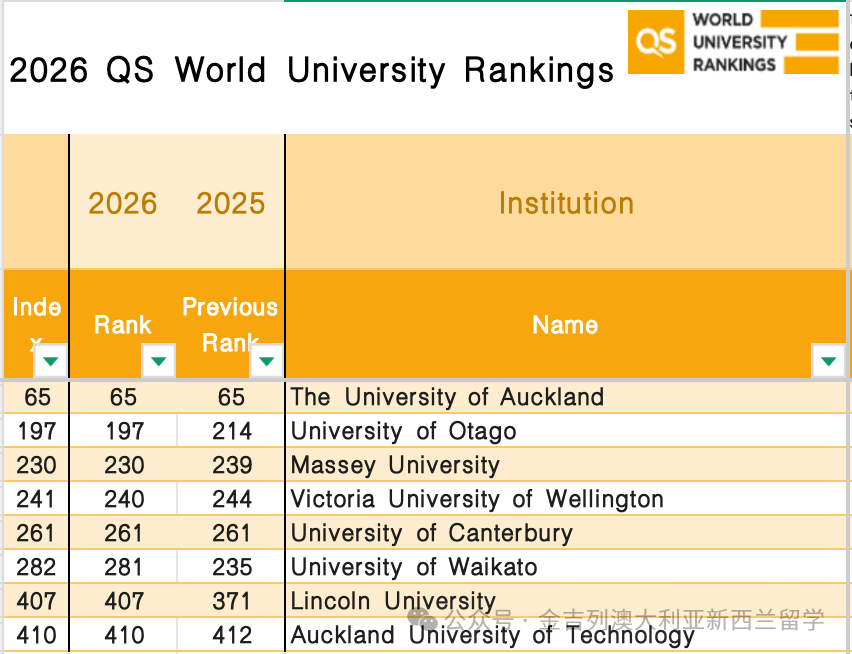Select 'Victoria University of Wellington' cell

point(566,499)
